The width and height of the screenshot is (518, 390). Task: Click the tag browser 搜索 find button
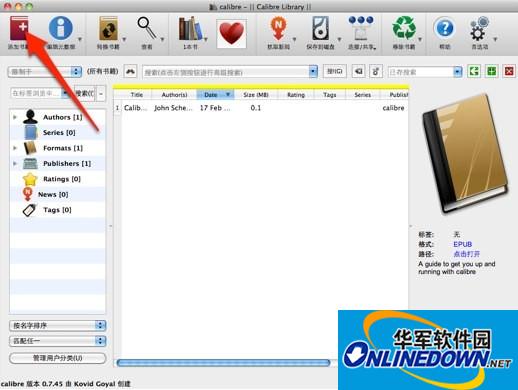pyautogui.click(x=85, y=93)
